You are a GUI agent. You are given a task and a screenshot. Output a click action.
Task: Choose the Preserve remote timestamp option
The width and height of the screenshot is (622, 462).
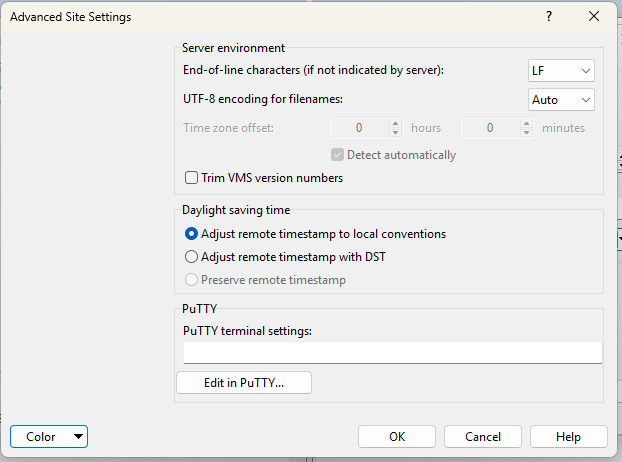tap(192, 280)
